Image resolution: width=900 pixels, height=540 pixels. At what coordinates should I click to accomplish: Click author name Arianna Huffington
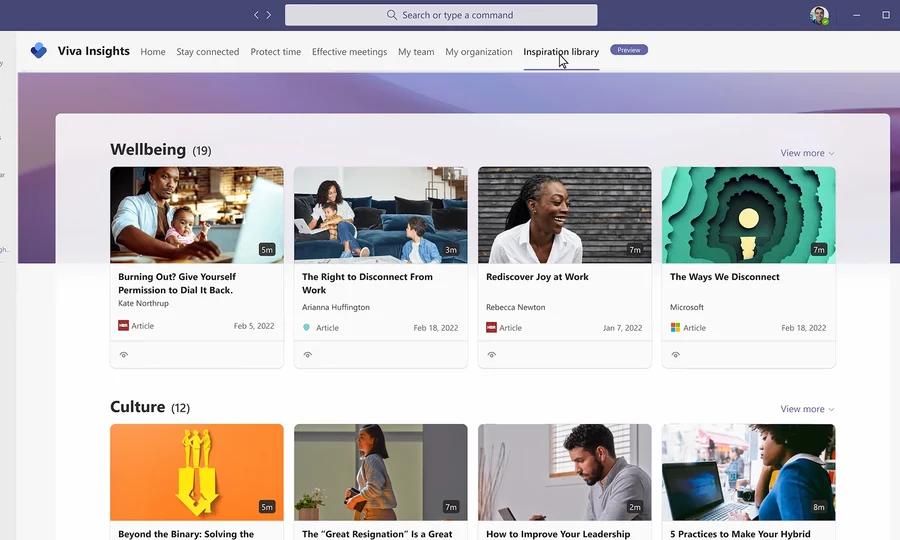point(336,307)
